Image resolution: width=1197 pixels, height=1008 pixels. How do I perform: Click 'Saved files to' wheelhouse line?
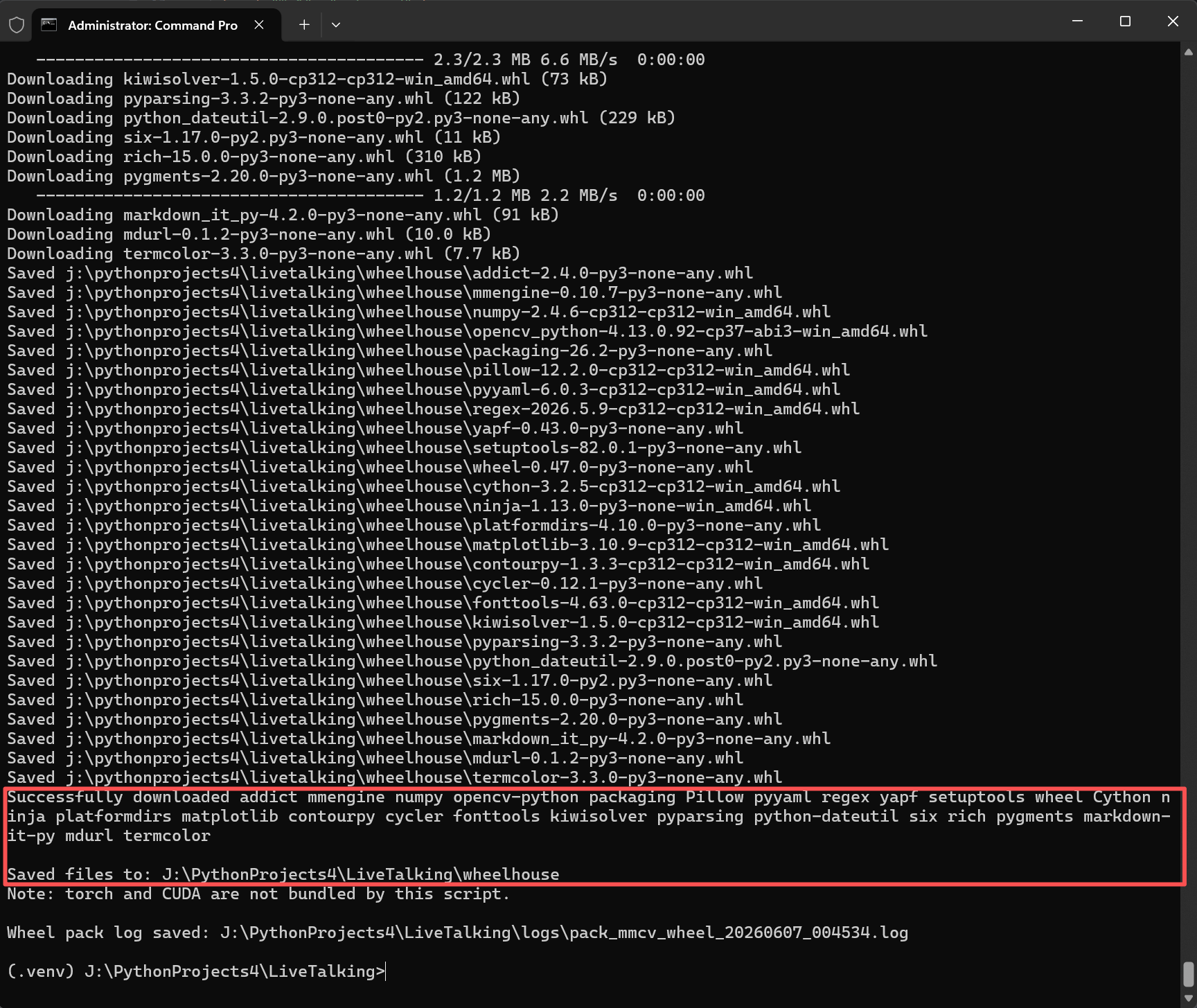283,874
